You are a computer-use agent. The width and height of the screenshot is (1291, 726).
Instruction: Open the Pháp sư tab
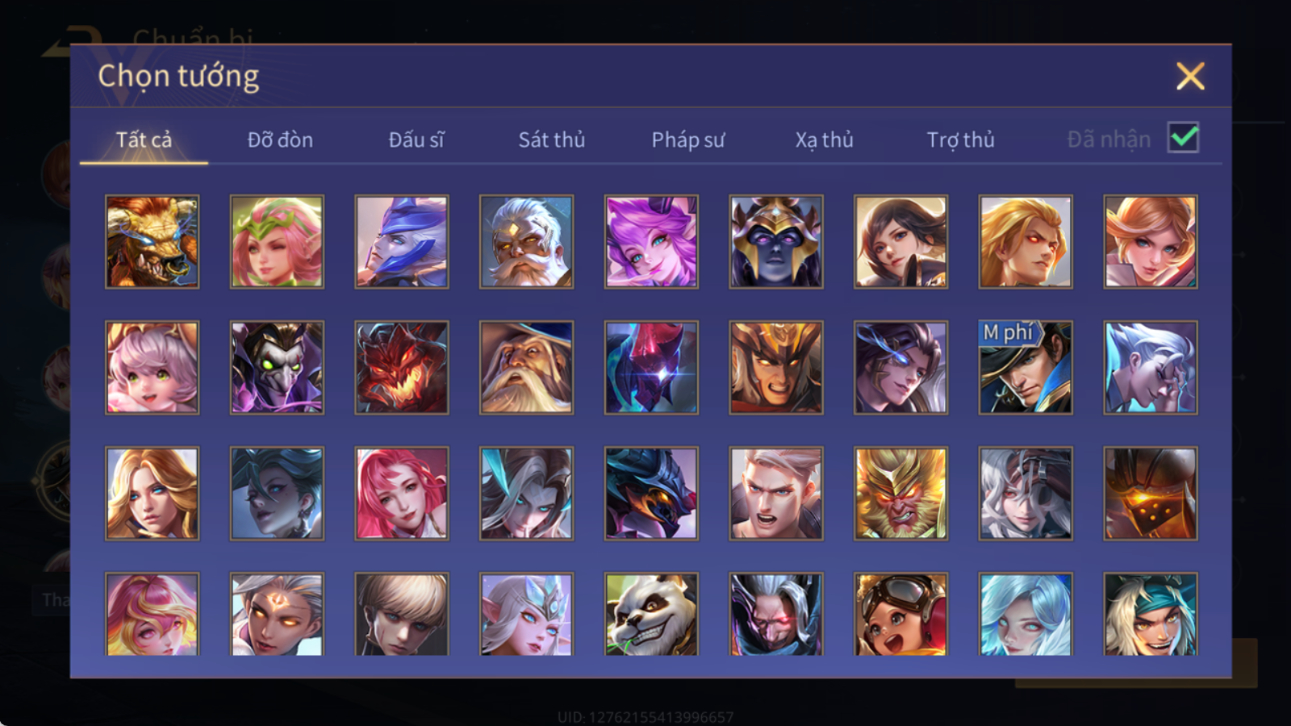(x=688, y=140)
